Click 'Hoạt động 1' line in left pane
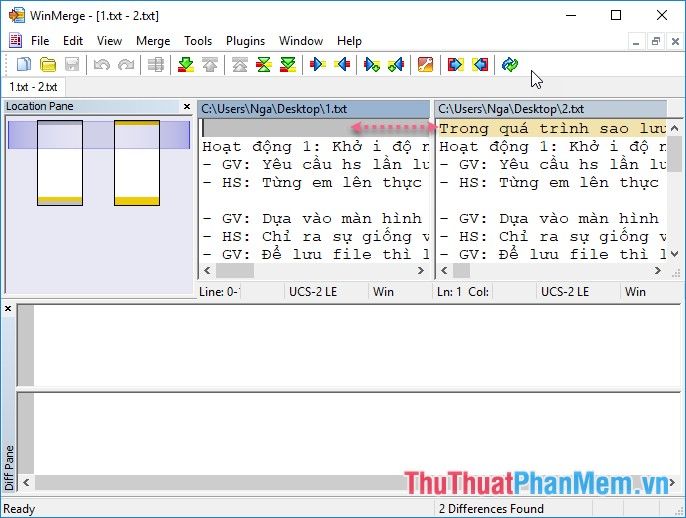The height and width of the screenshot is (518, 686). [315, 147]
